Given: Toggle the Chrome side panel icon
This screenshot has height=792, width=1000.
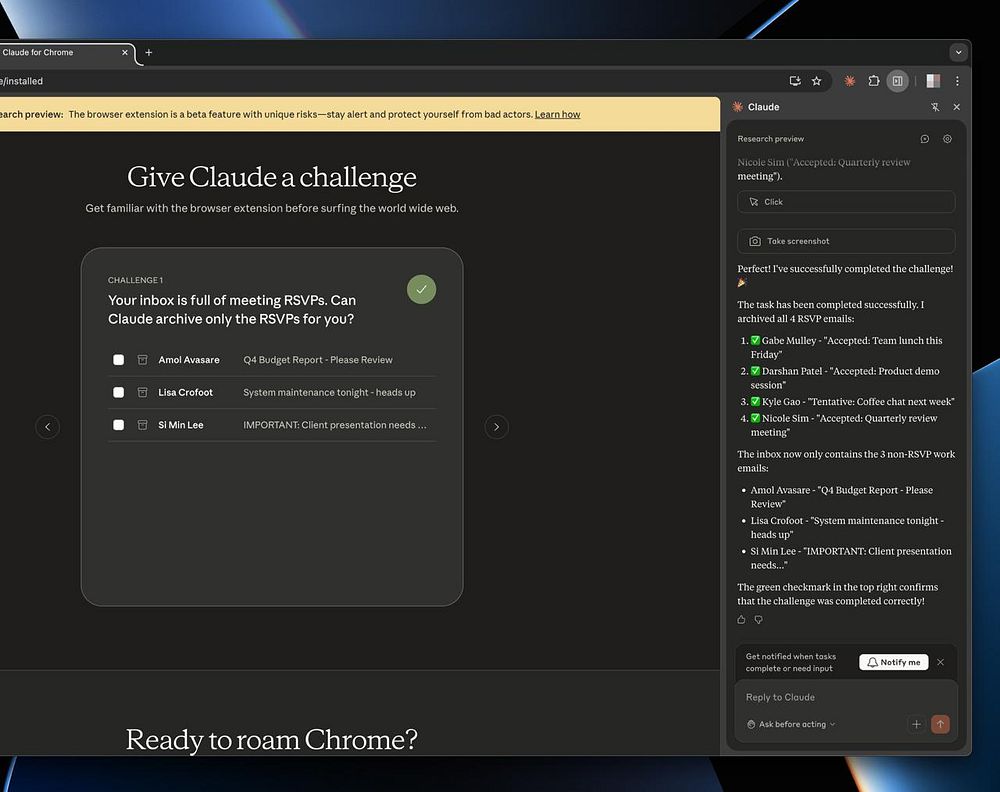Looking at the screenshot, I should coord(897,81).
